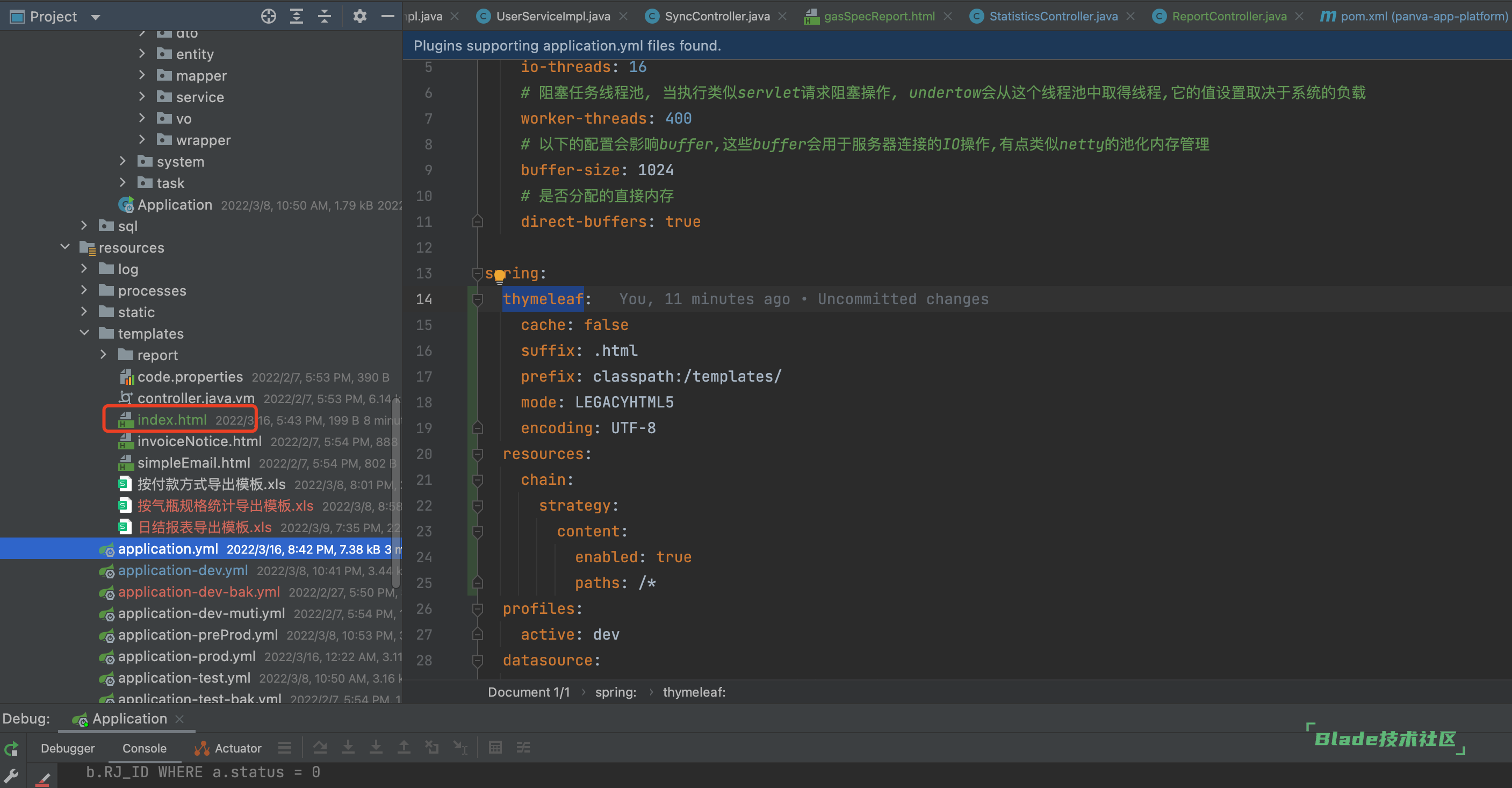The height and width of the screenshot is (788, 1512).
Task: Click the Show Execution Point icon
Action: click(x=285, y=748)
